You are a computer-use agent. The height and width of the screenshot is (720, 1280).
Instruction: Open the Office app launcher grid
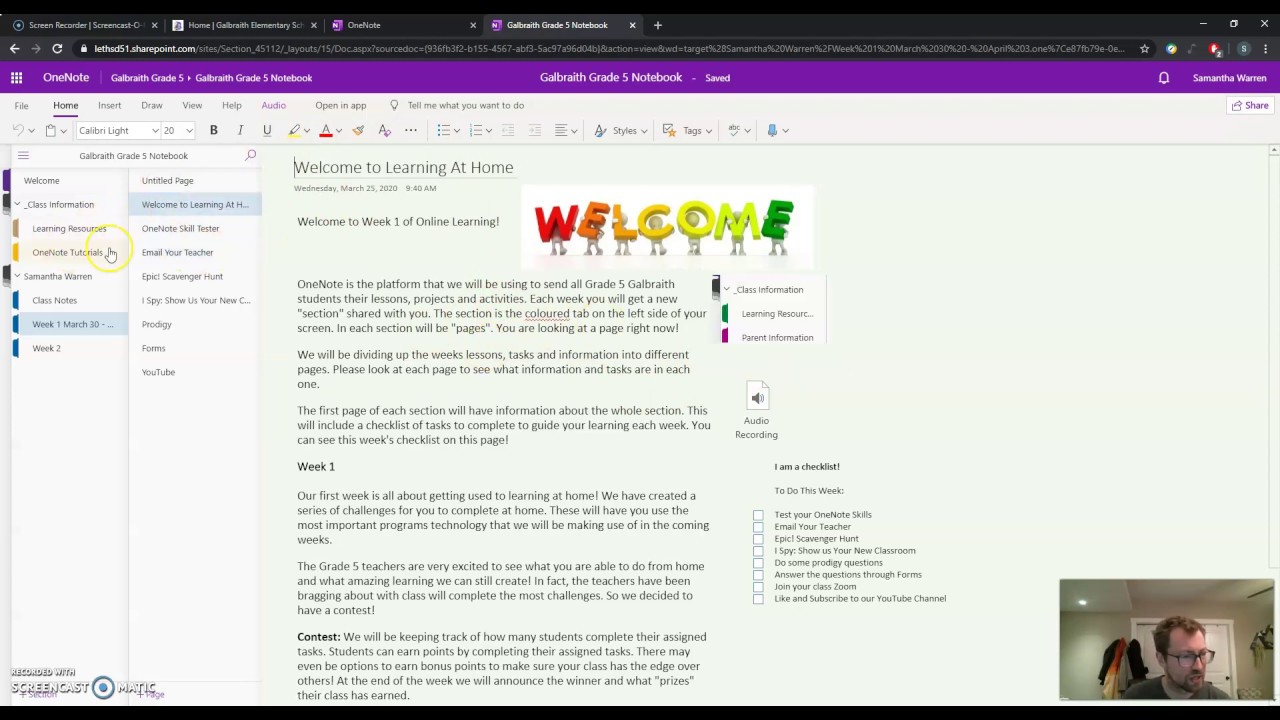[x=16, y=77]
